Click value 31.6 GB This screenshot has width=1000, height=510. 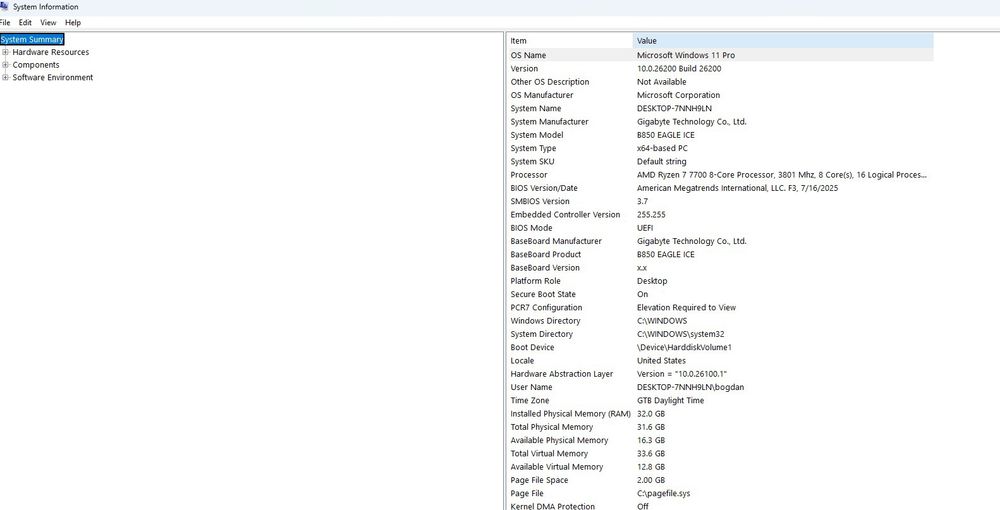pos(651,427)
